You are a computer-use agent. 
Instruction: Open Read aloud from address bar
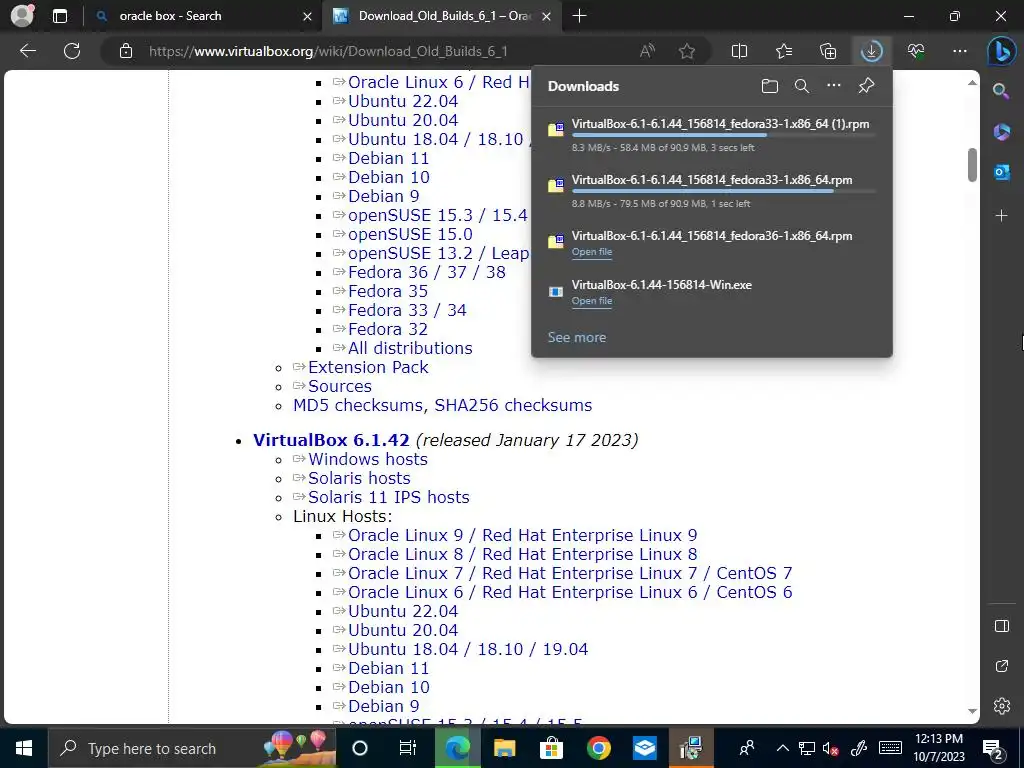tap(647, 51)
